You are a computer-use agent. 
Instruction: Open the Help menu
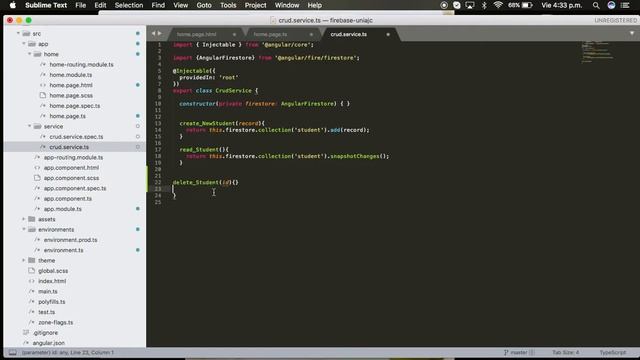coord(315,5)
